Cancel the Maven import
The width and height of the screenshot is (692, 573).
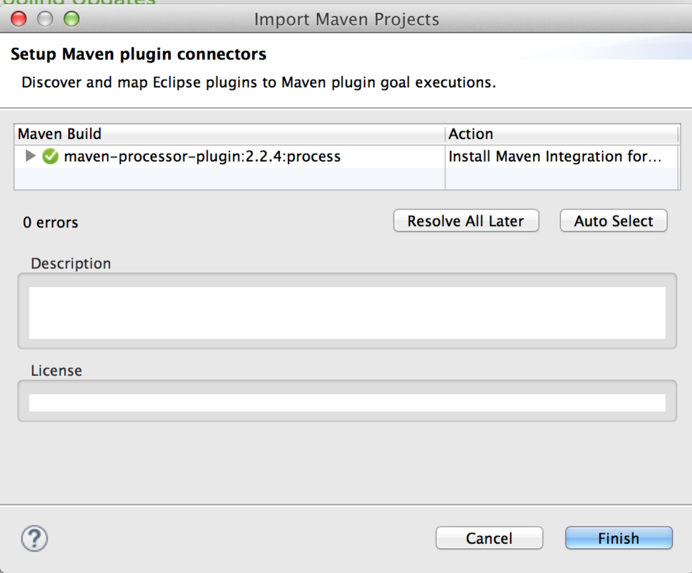click(489, 538)
